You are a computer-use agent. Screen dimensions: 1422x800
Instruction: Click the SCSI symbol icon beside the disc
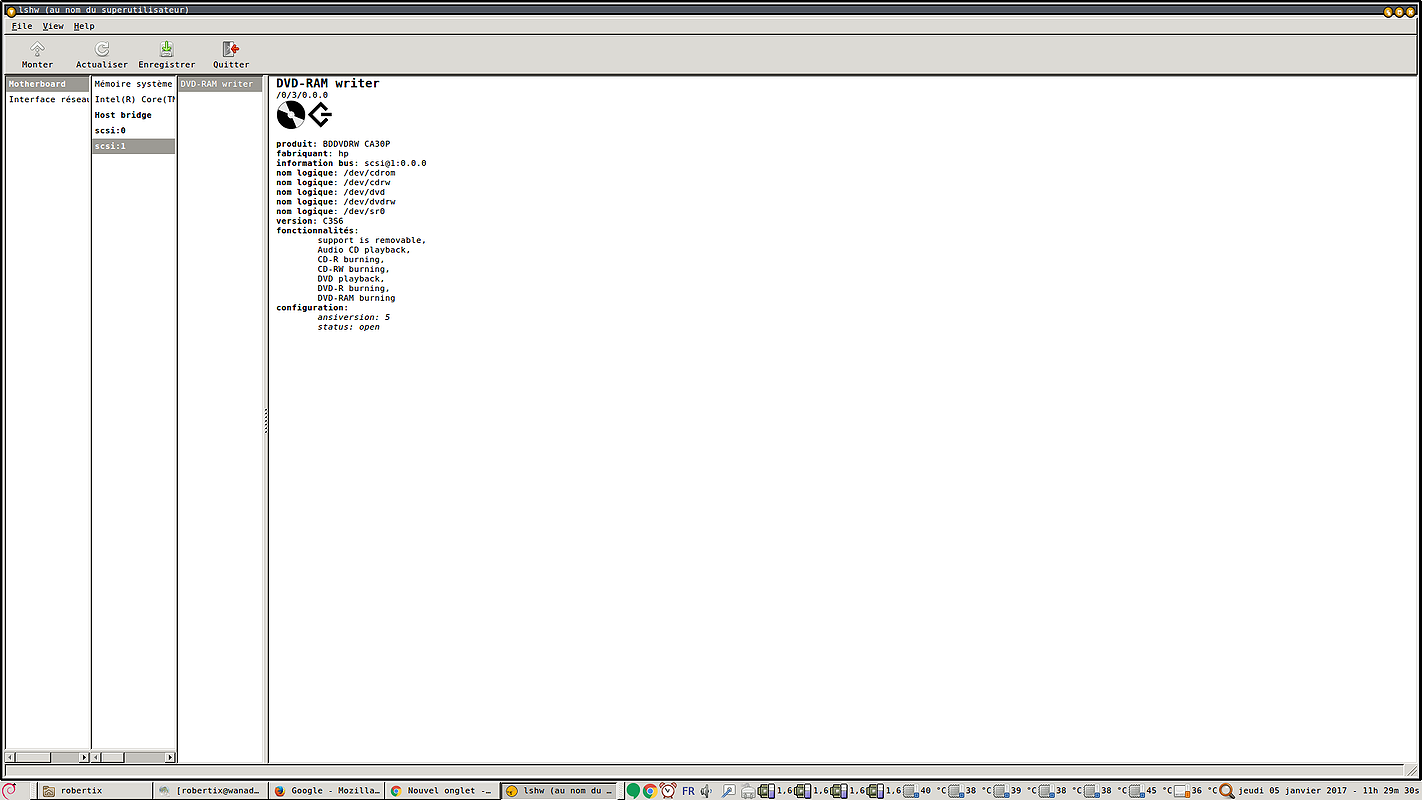[320, 115]
